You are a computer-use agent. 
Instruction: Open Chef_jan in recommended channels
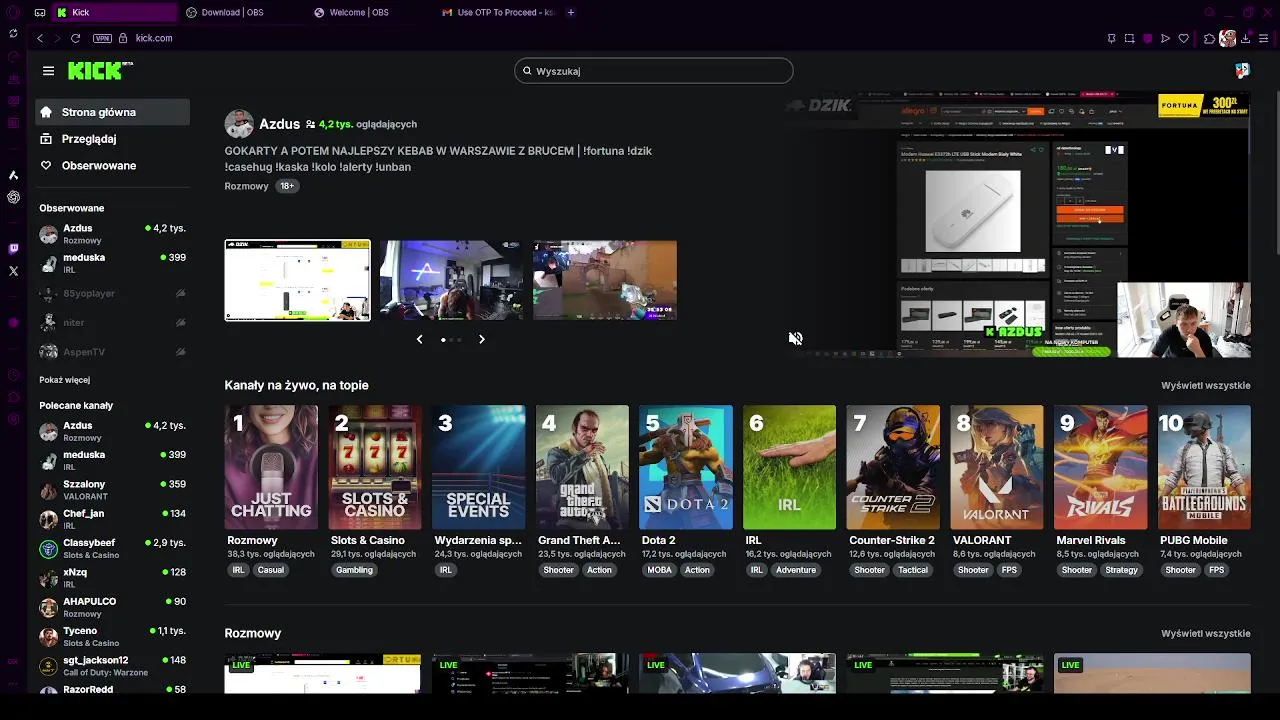click(x=112, y=519)
